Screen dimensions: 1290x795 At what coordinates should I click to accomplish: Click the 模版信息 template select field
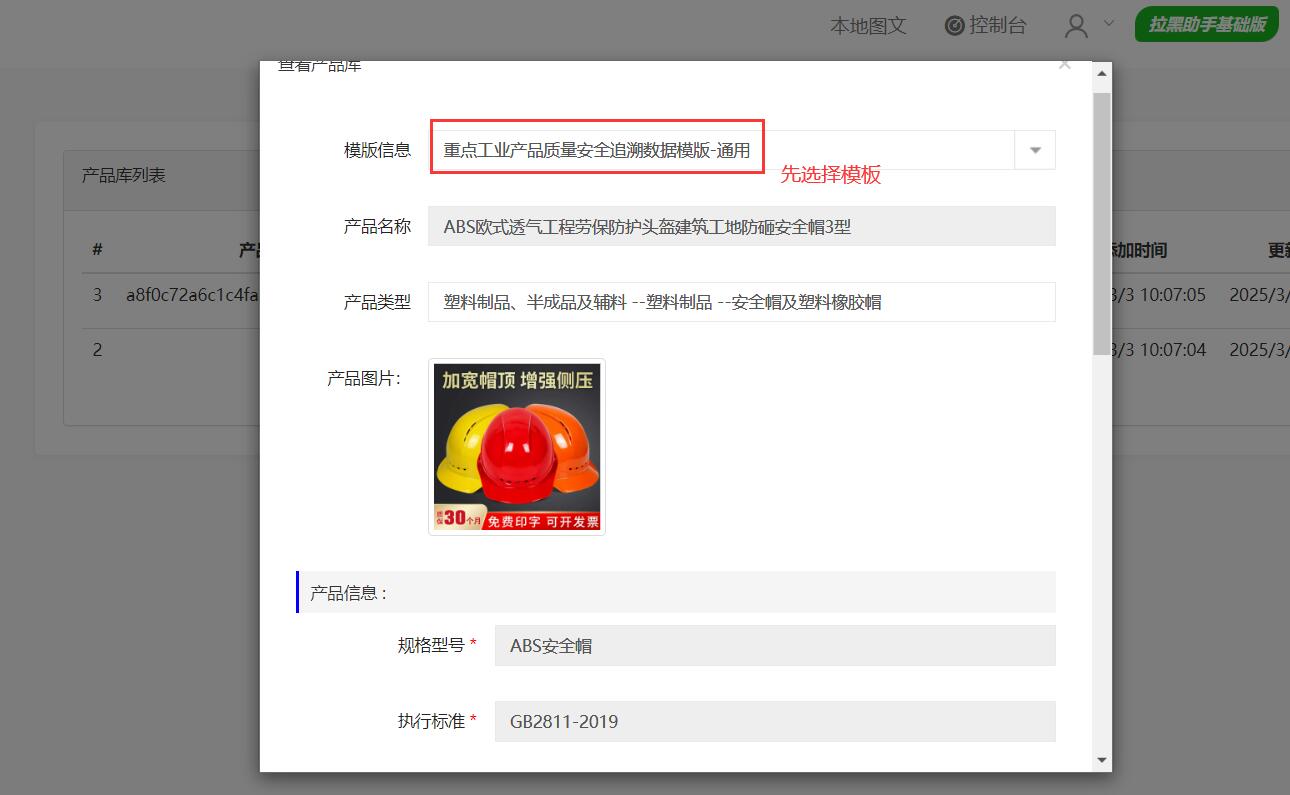[x=741, y=150]
